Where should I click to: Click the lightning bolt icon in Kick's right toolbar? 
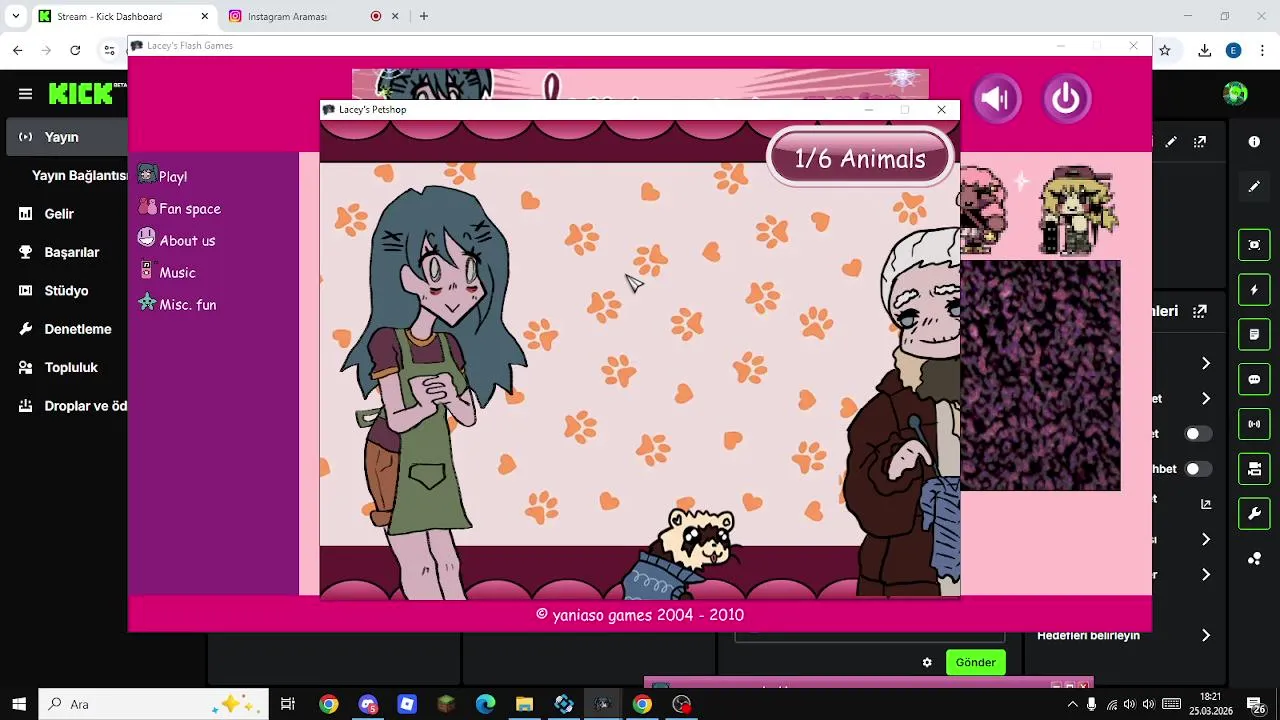click(1254, 290)
